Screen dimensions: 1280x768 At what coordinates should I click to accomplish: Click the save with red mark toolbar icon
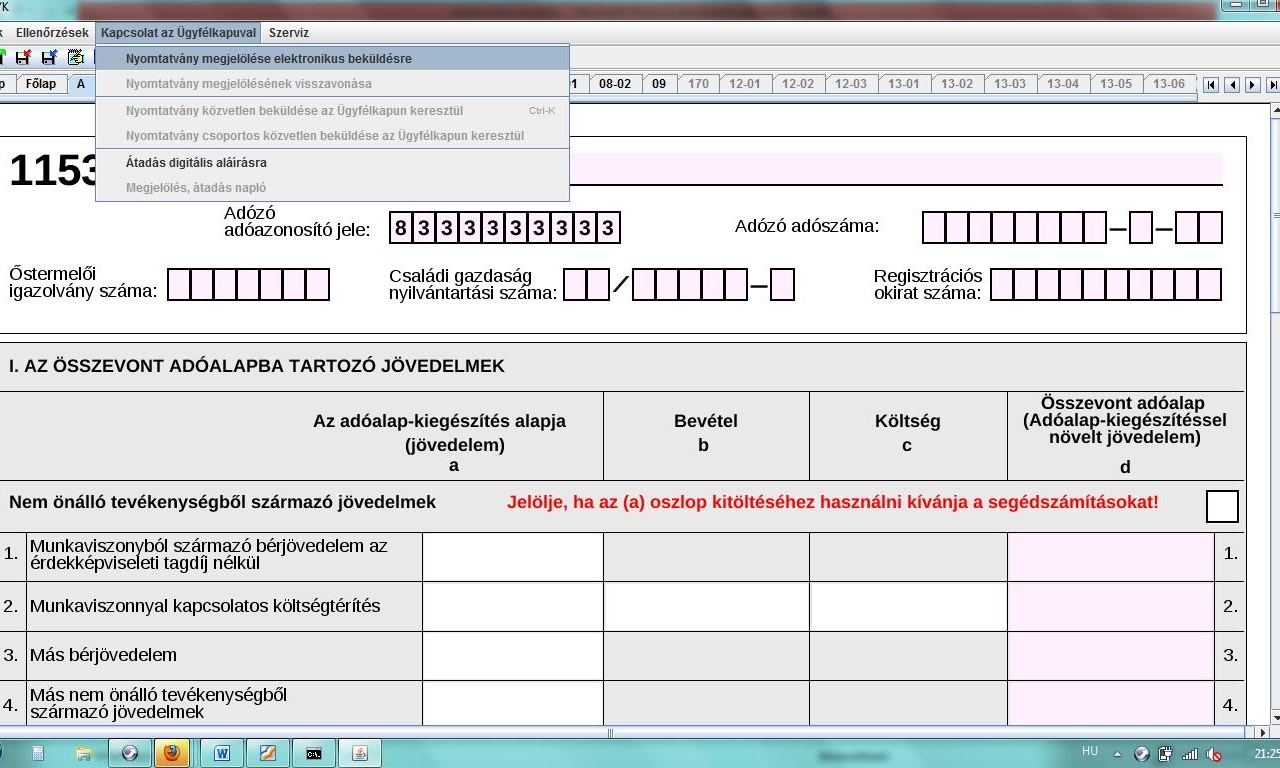coord(23,57)
